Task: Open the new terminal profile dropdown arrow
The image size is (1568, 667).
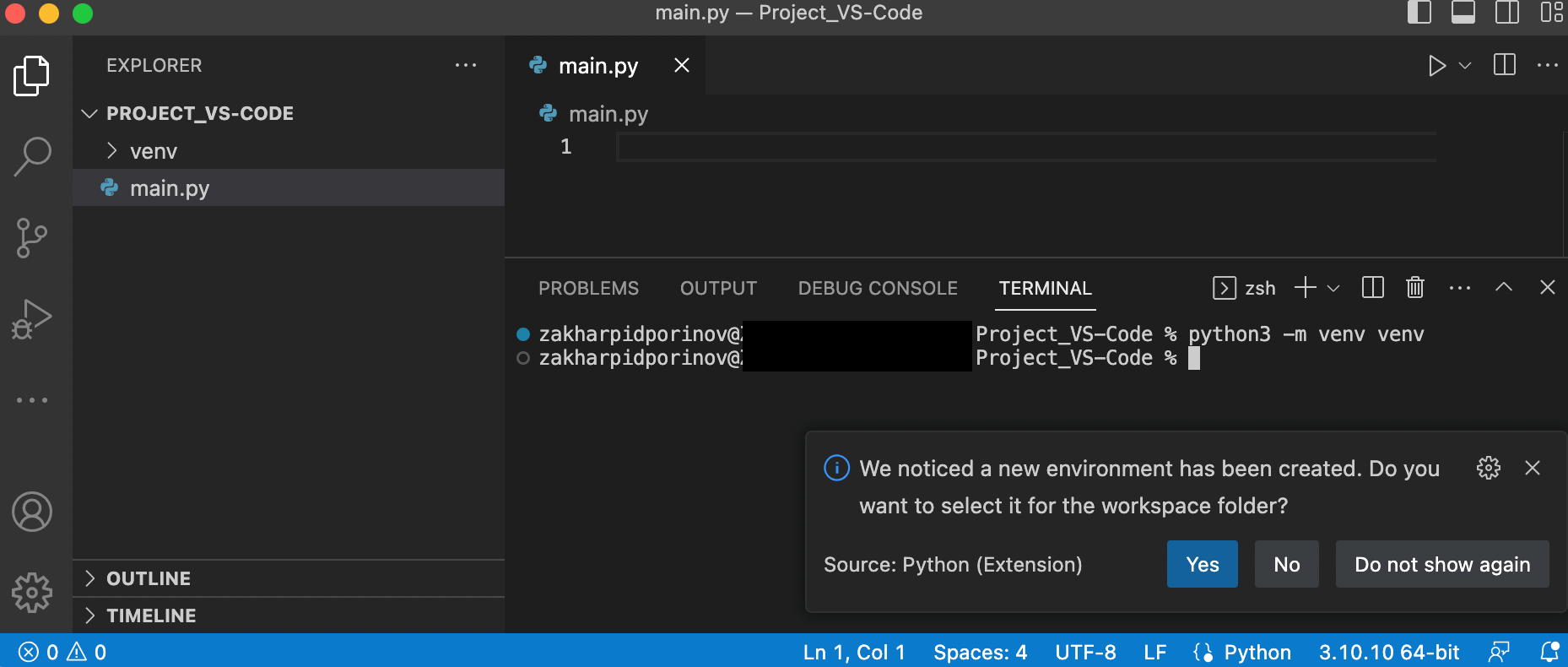Action: [1333, 288]
